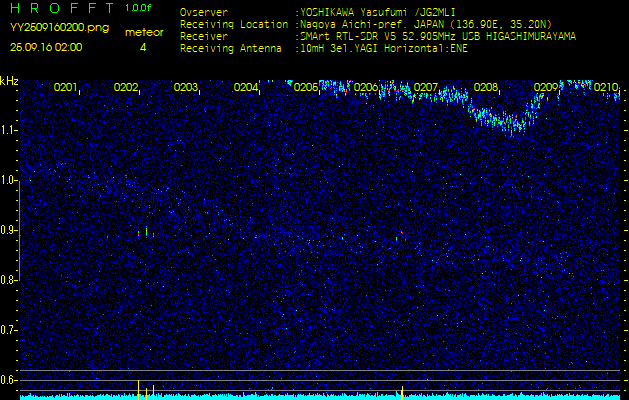Select the 0210 time marker

(x=606, y=88)
